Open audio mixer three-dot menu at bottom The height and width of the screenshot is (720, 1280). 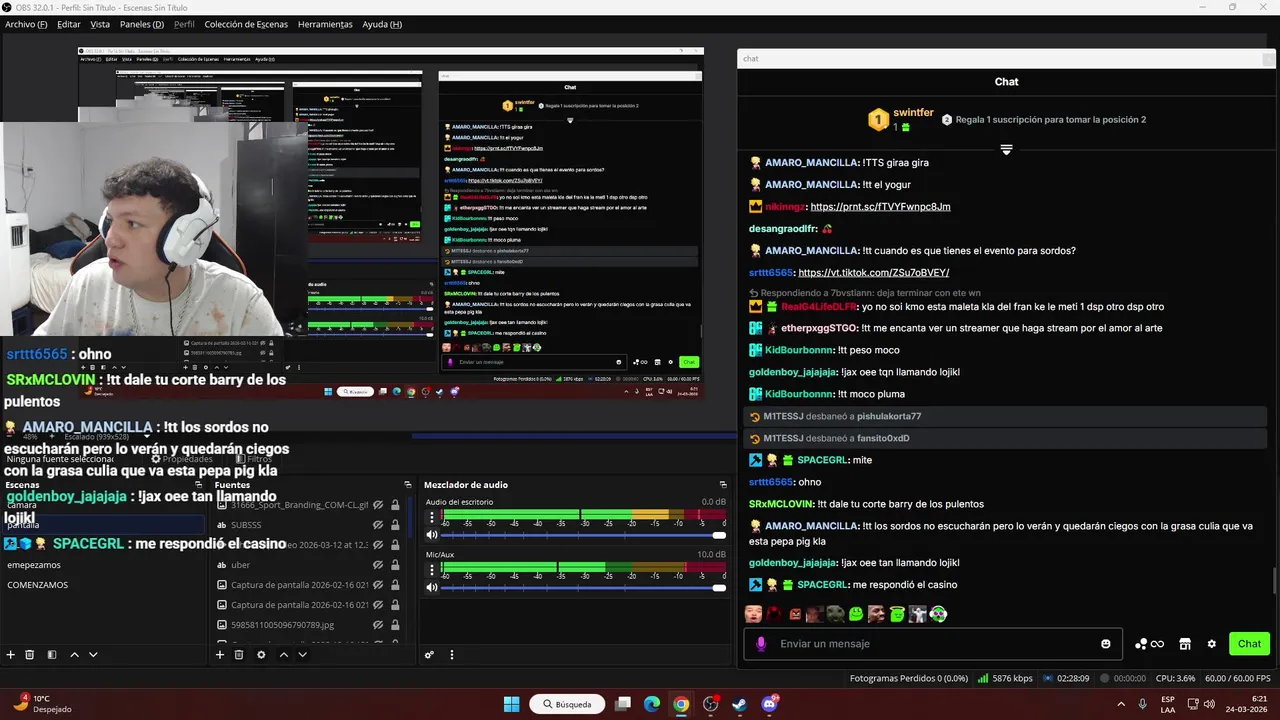coord(451,655)
